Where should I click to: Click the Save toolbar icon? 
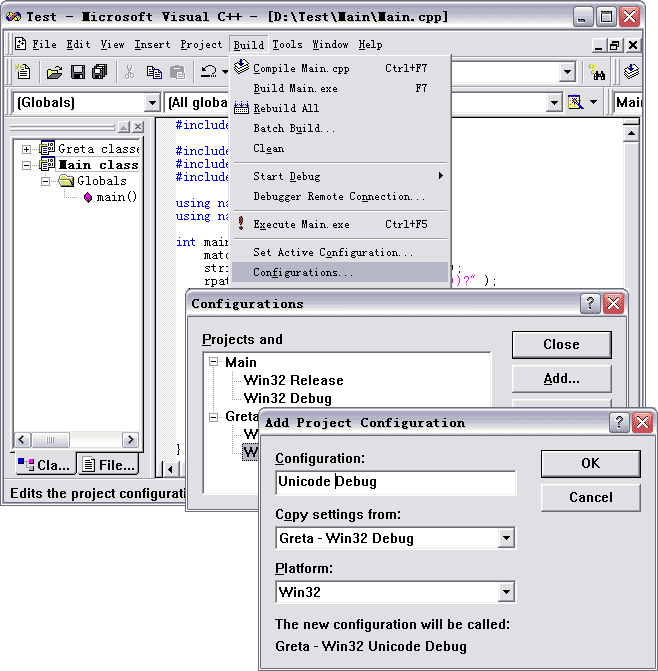click(77, 72)
